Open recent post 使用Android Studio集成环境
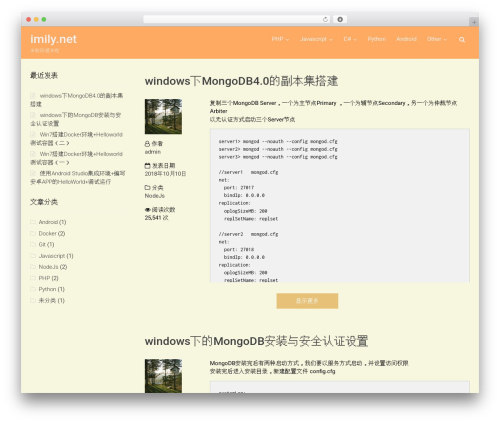This screenshot has height=423, width=500. coord(78,177)
